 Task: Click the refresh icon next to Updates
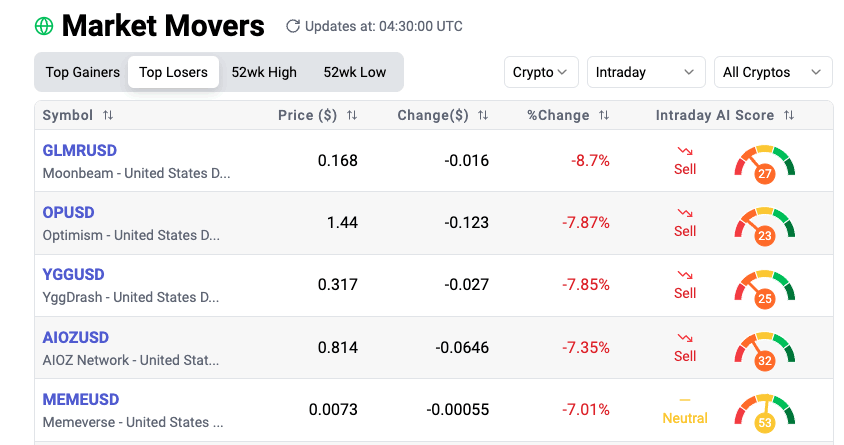[x=292, y=26]
